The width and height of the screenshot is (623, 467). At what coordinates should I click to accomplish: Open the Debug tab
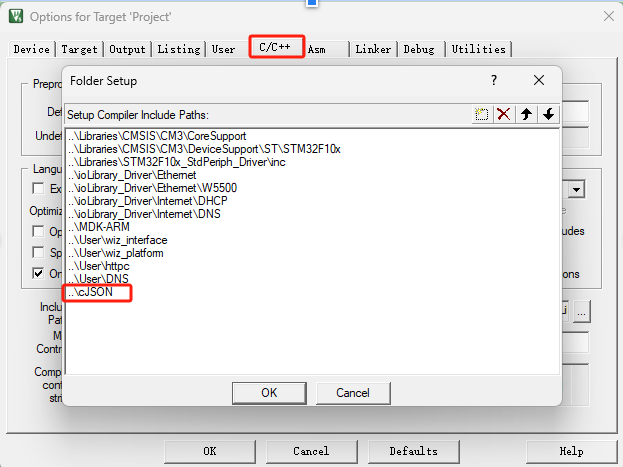[421, 49]
